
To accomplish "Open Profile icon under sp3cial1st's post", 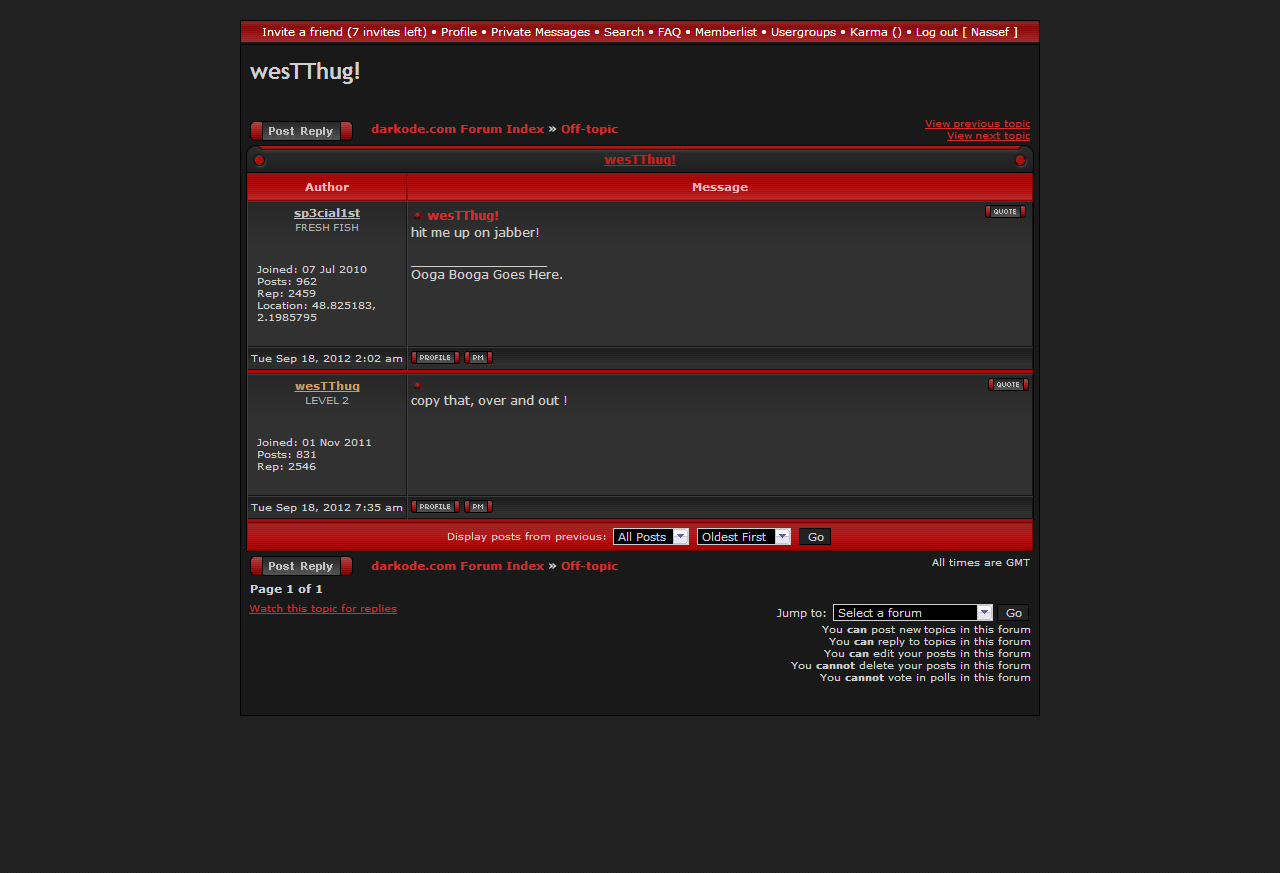I will coord(435,358).
